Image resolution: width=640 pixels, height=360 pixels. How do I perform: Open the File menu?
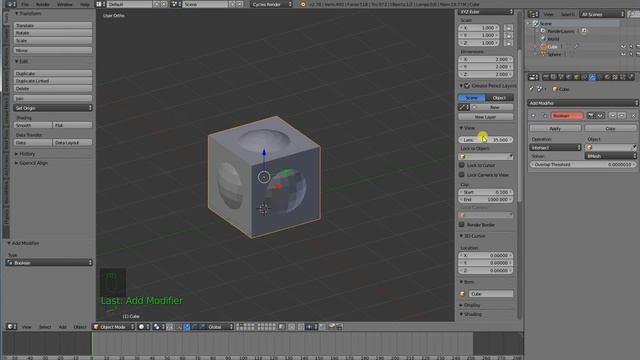pos(25,4)
